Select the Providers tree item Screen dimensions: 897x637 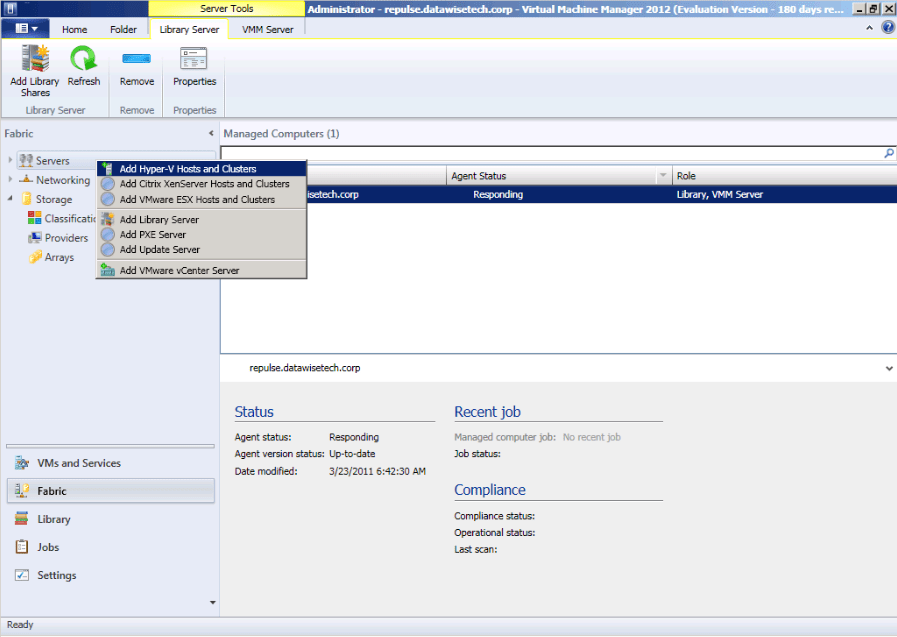[66, 238]
